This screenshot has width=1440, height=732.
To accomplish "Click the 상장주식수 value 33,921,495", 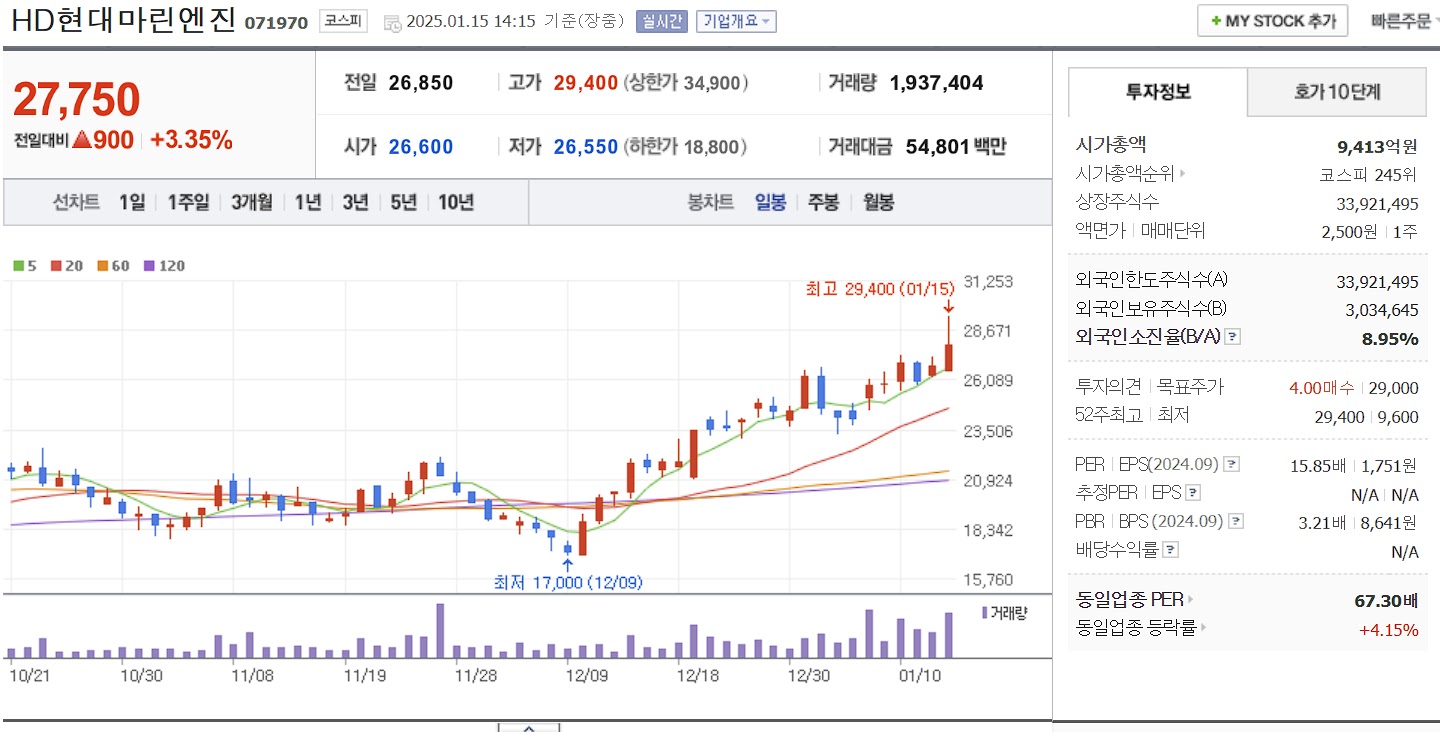I will click(1377, 204).
